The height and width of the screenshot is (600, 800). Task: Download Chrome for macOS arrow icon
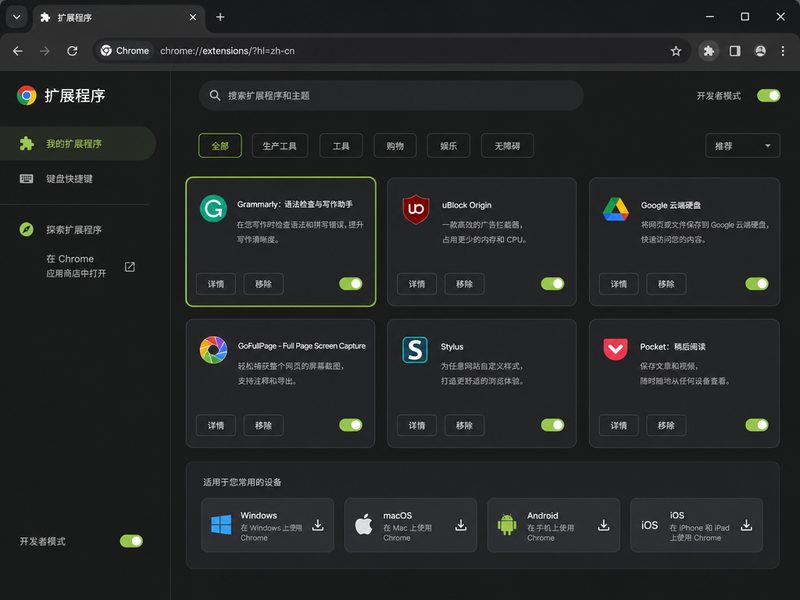[461, 525]
